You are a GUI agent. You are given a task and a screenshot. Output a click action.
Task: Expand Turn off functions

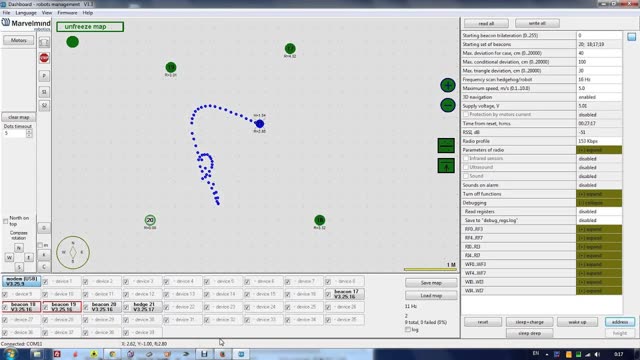(x=599, y=194)
